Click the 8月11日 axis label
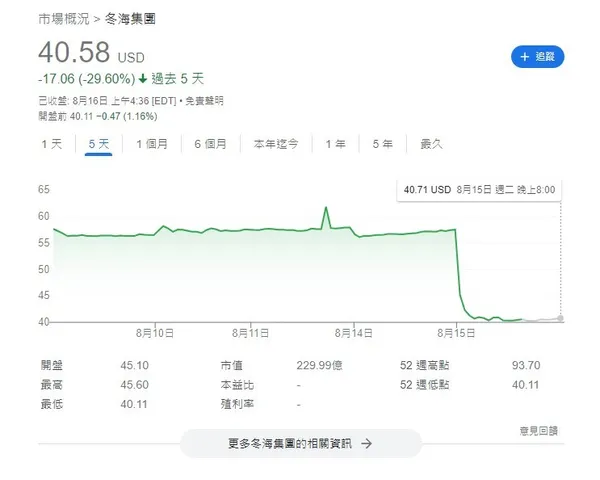Viewport: 600px width, 480px height. 251,333
